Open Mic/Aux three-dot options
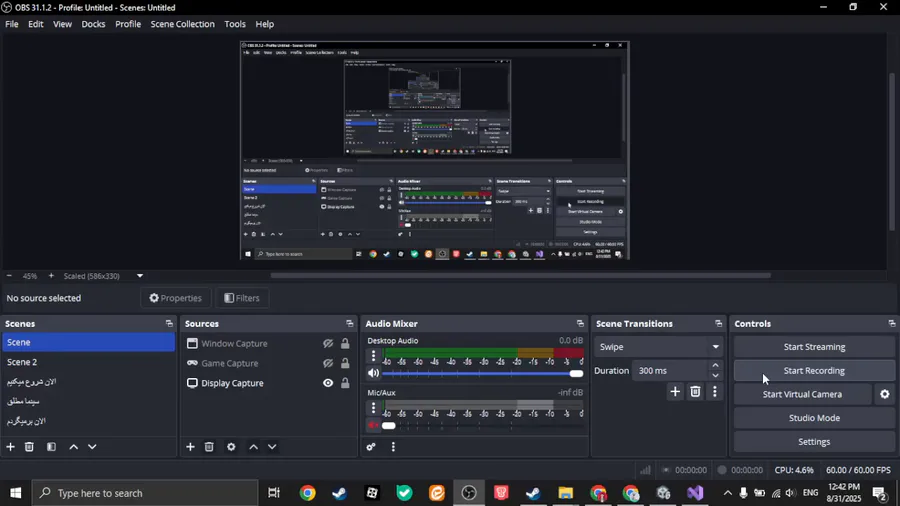900x506 pixels. [x=373, y=408]
